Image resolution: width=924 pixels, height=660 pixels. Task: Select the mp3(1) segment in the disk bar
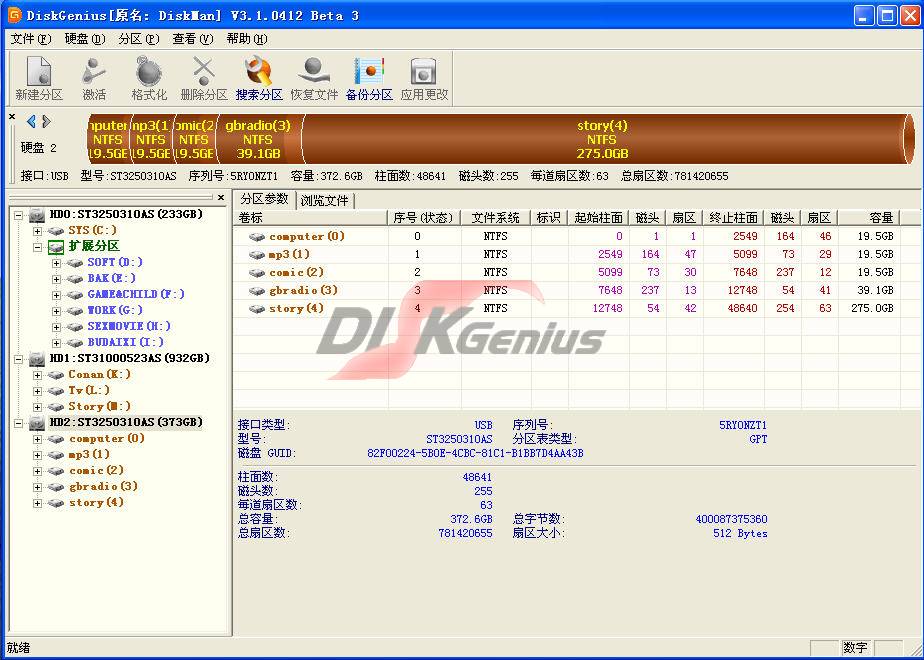(151, 140)
